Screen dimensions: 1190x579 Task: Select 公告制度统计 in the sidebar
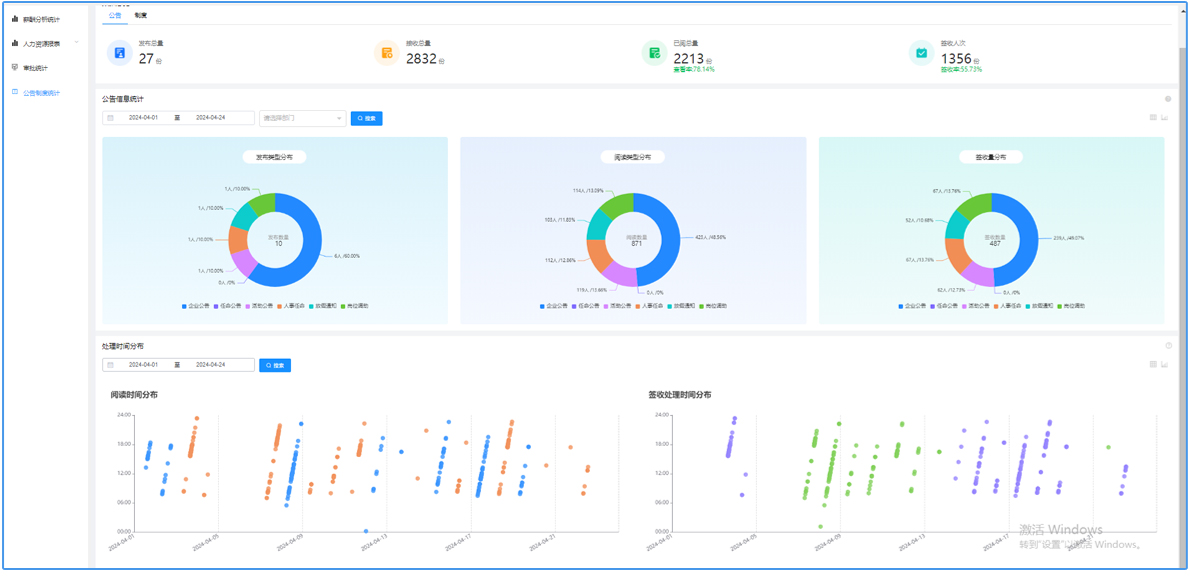[x=42, y=93]
